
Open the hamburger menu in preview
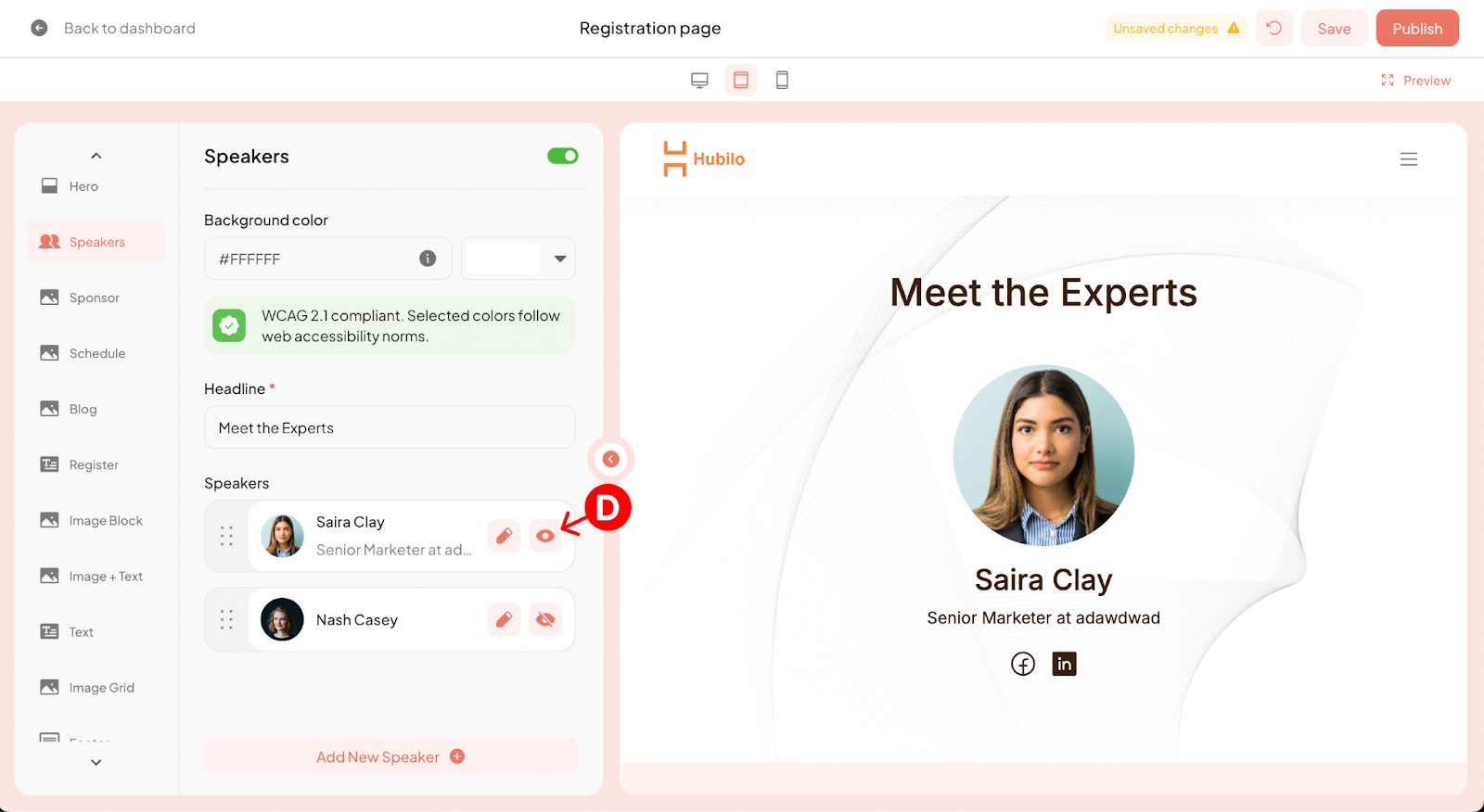[1408, 159]
